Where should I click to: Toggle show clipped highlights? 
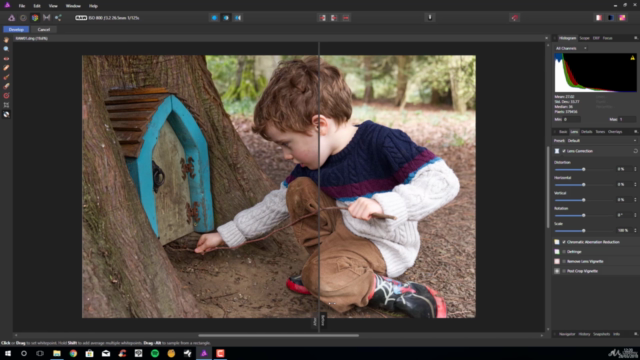pyautogui.click(x=599, y=18)
